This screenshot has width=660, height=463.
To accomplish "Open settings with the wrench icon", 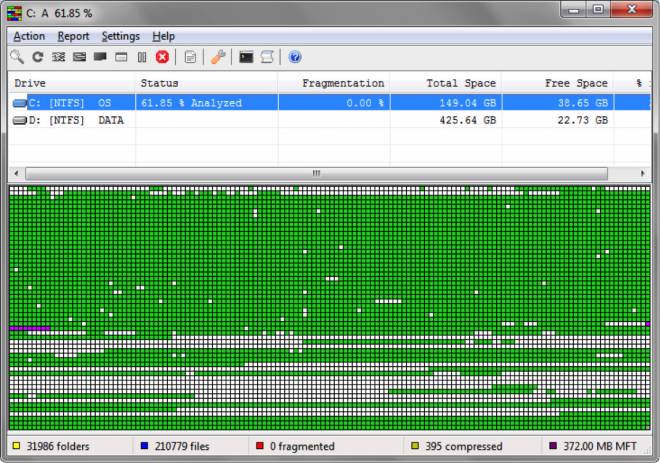I will coord(218,57).
